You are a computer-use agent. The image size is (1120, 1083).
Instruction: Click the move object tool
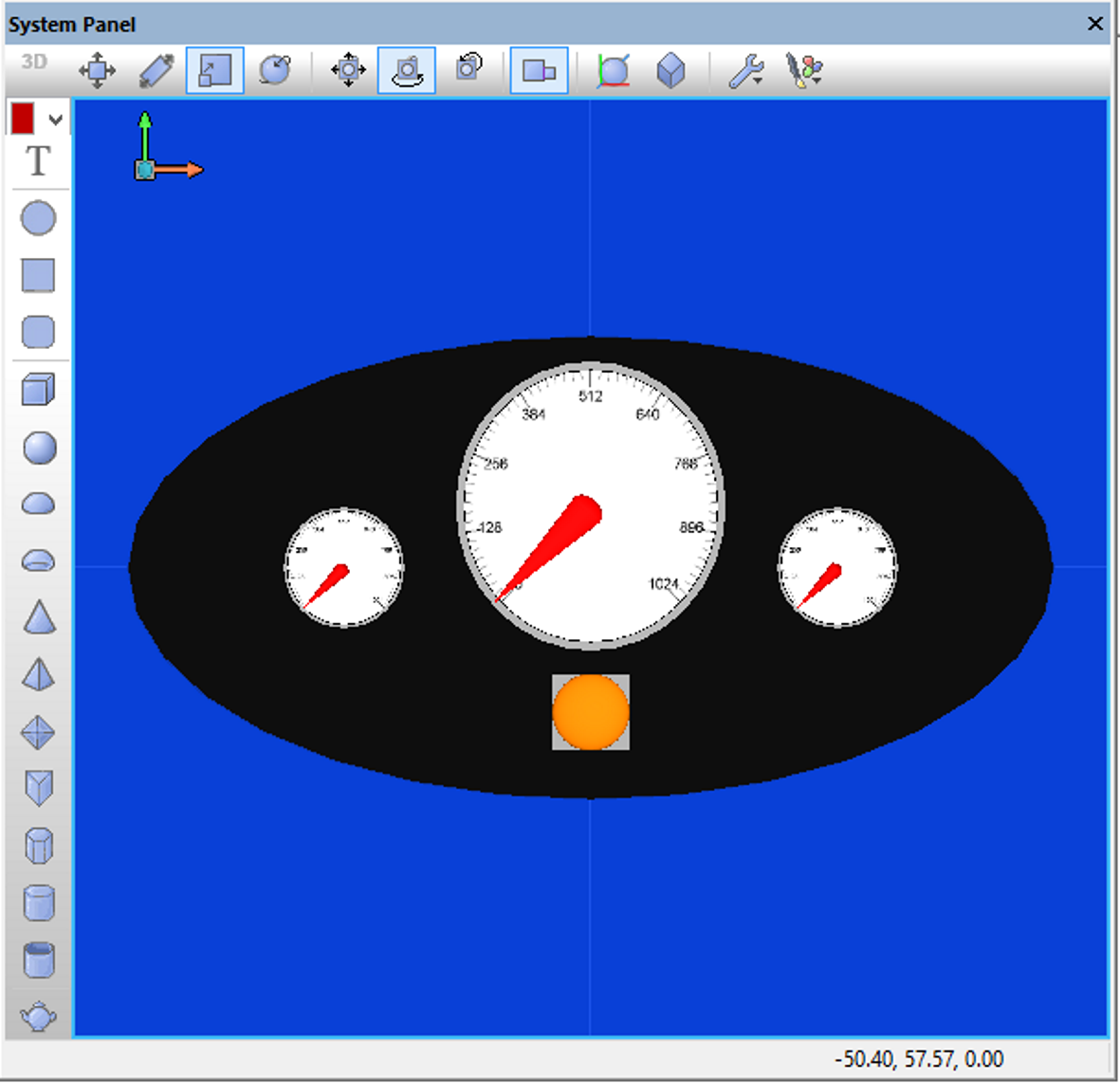click(x=97, y=70)
